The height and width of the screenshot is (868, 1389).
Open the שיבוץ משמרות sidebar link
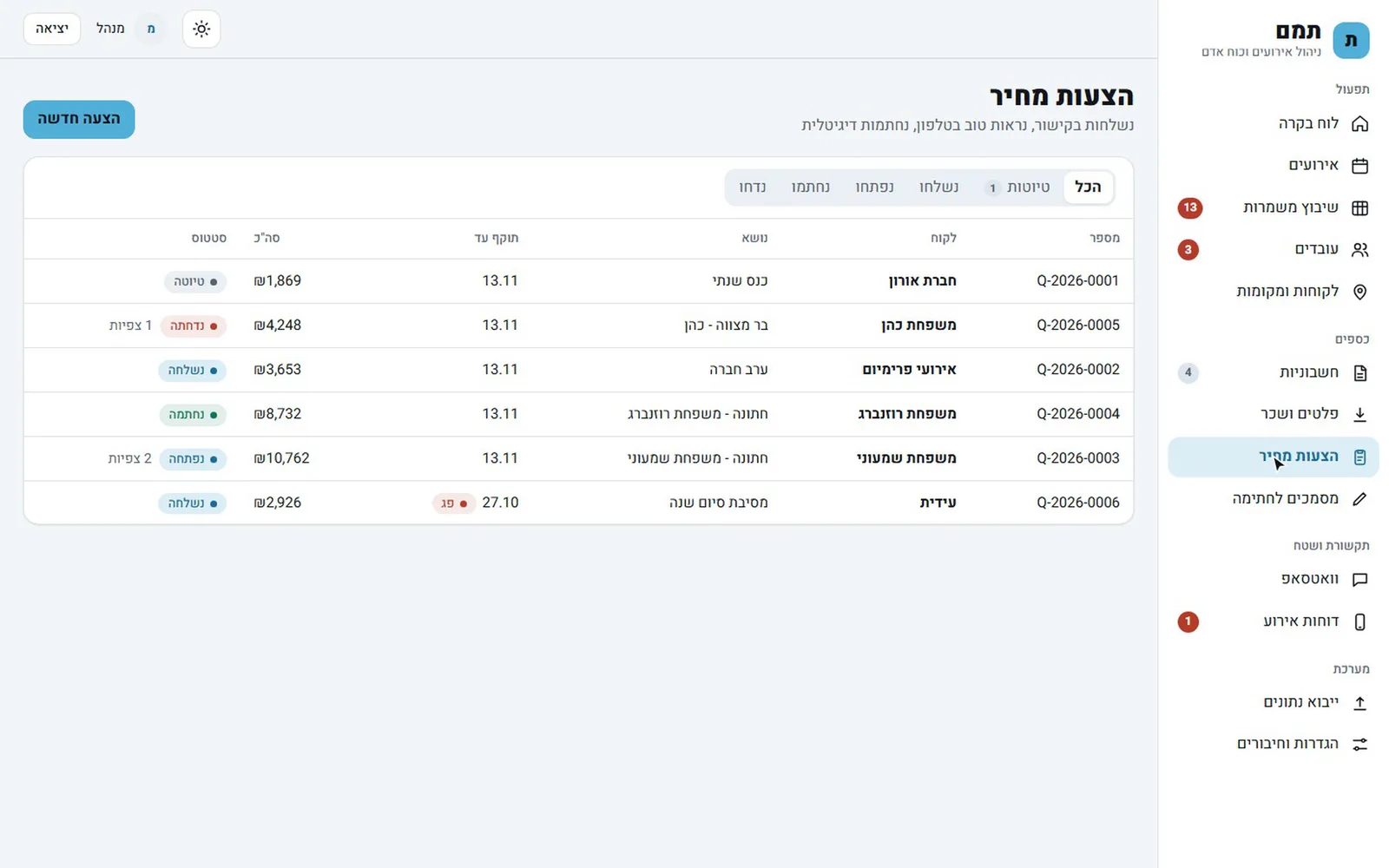pos(1274,207)
